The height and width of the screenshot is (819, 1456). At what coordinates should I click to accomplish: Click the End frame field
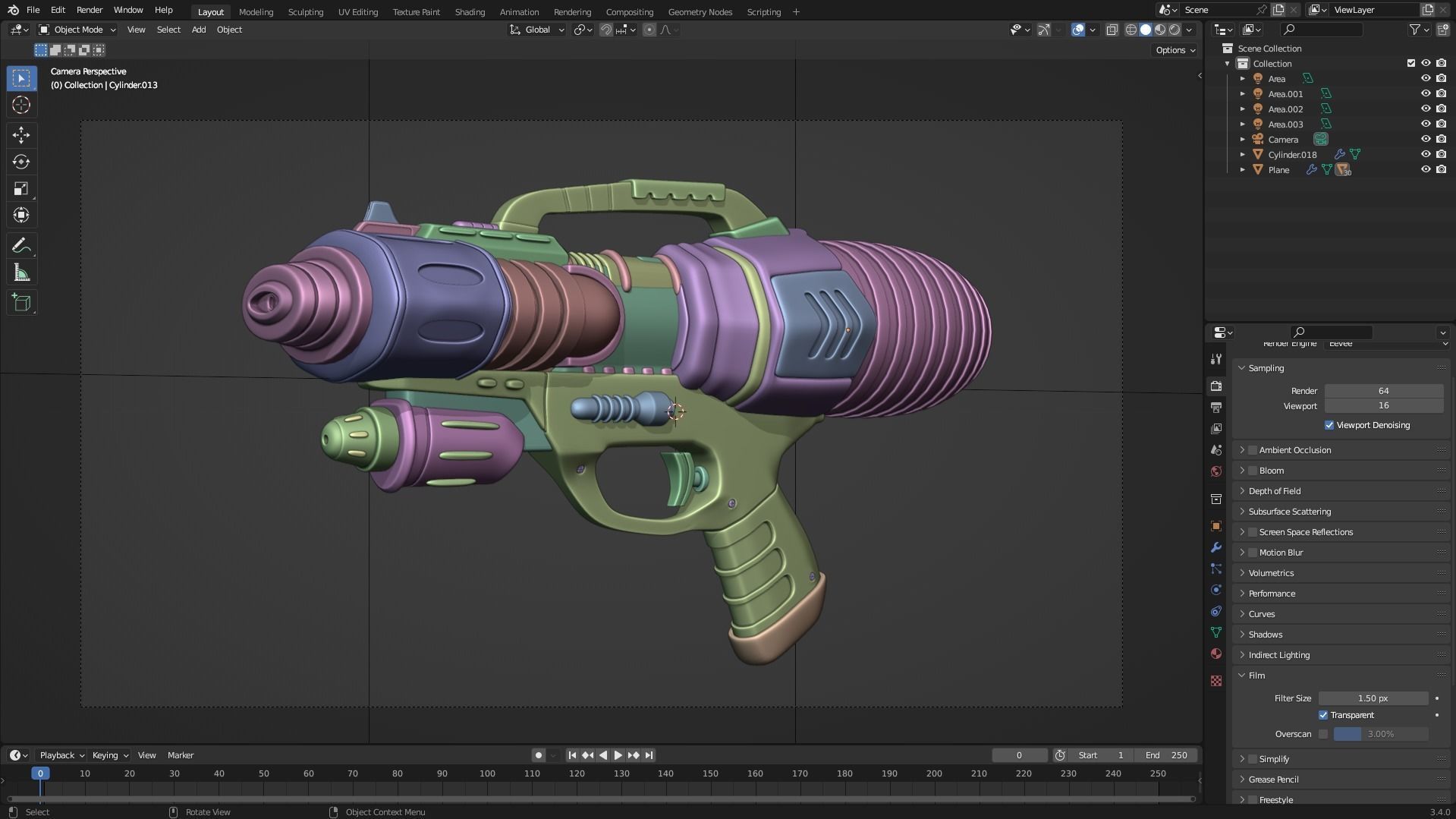pyautogui.click(x=1166, y=755)
